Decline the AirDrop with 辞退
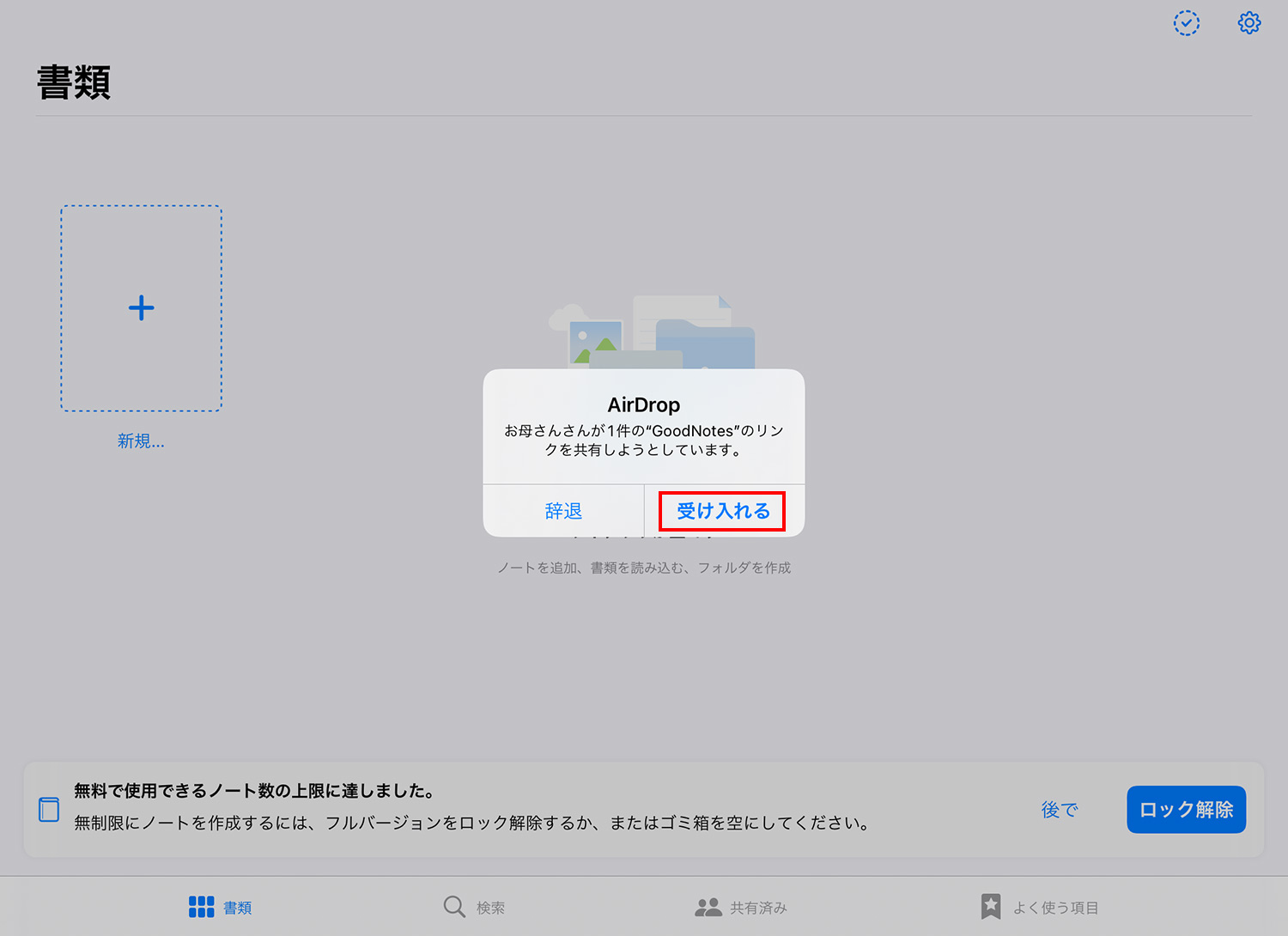The width and height of the screenshot is (1288, 936). click(563, 511)
